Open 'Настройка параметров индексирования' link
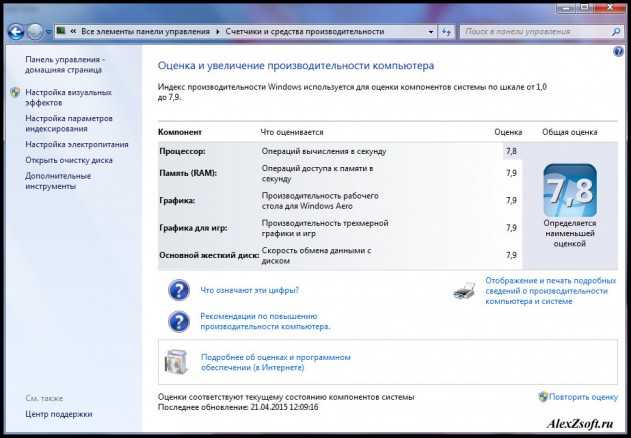This screenshot has width=631, height=438. pyautogui.click(x=69, y=124)
